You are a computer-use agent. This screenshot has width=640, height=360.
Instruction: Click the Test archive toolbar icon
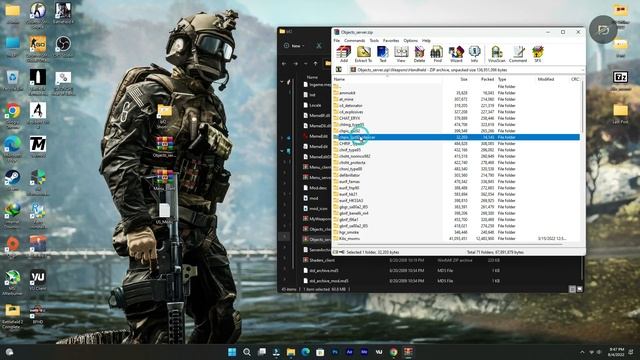(382, 54)
